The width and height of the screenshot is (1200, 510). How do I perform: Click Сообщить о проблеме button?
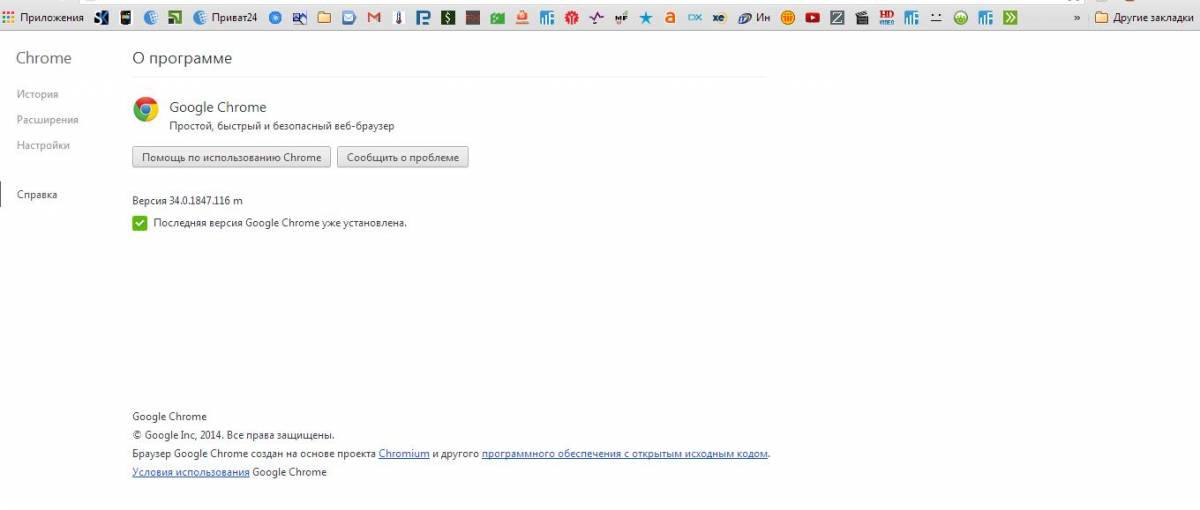403,157
